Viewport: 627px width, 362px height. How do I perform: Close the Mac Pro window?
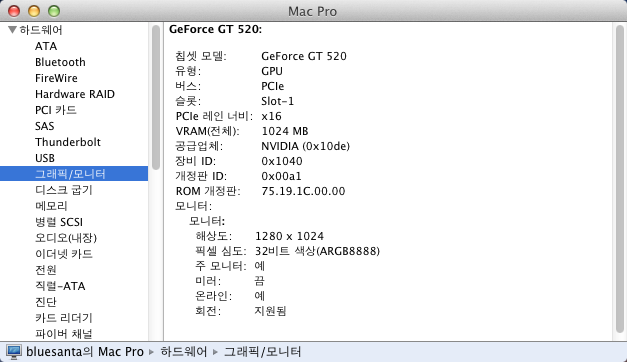tap(14, 11)
